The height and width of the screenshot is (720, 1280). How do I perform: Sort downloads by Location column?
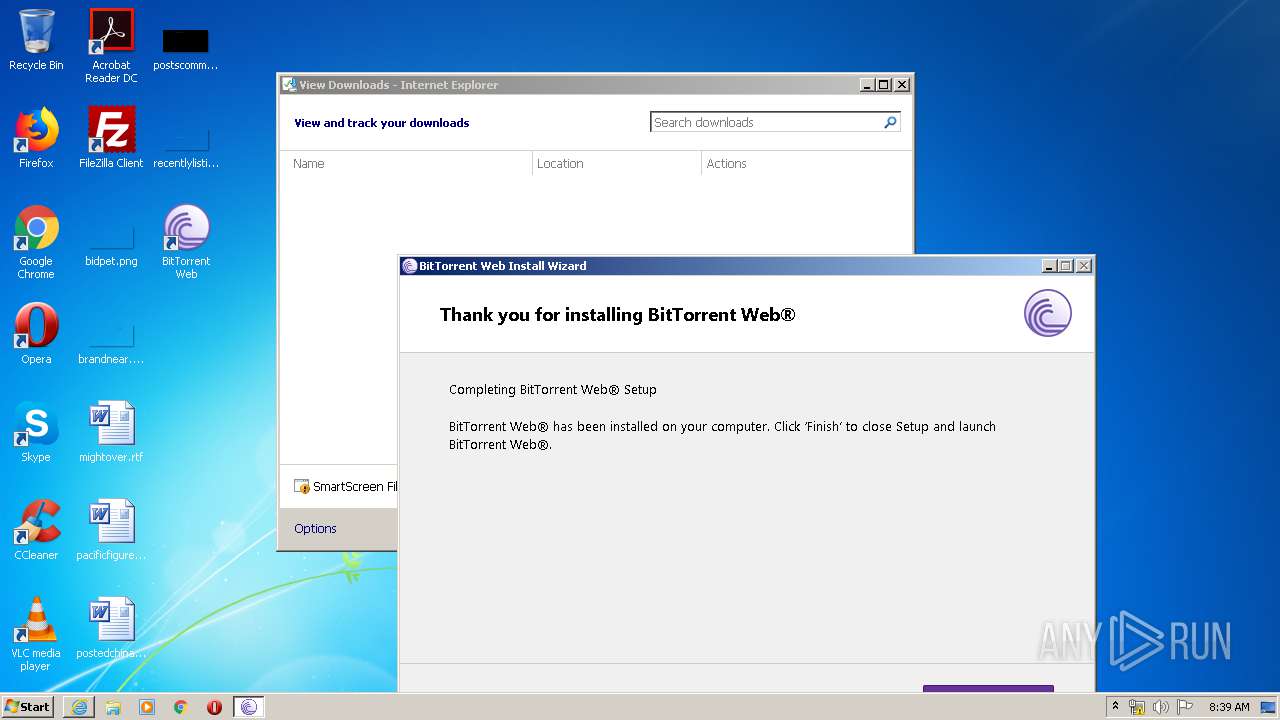[617, 163]
